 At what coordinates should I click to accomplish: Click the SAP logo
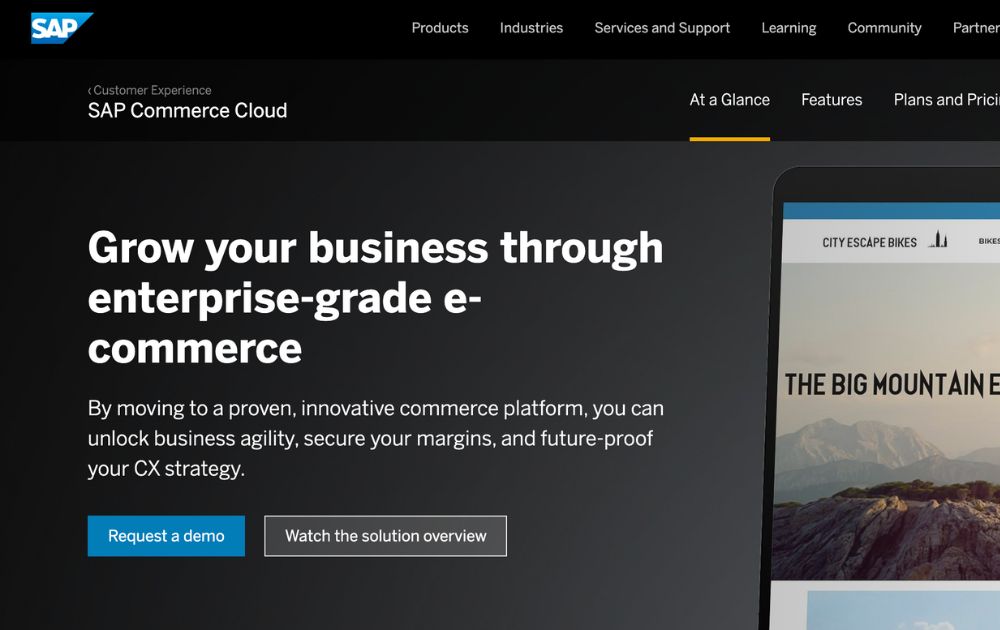(x=62, y=28)
